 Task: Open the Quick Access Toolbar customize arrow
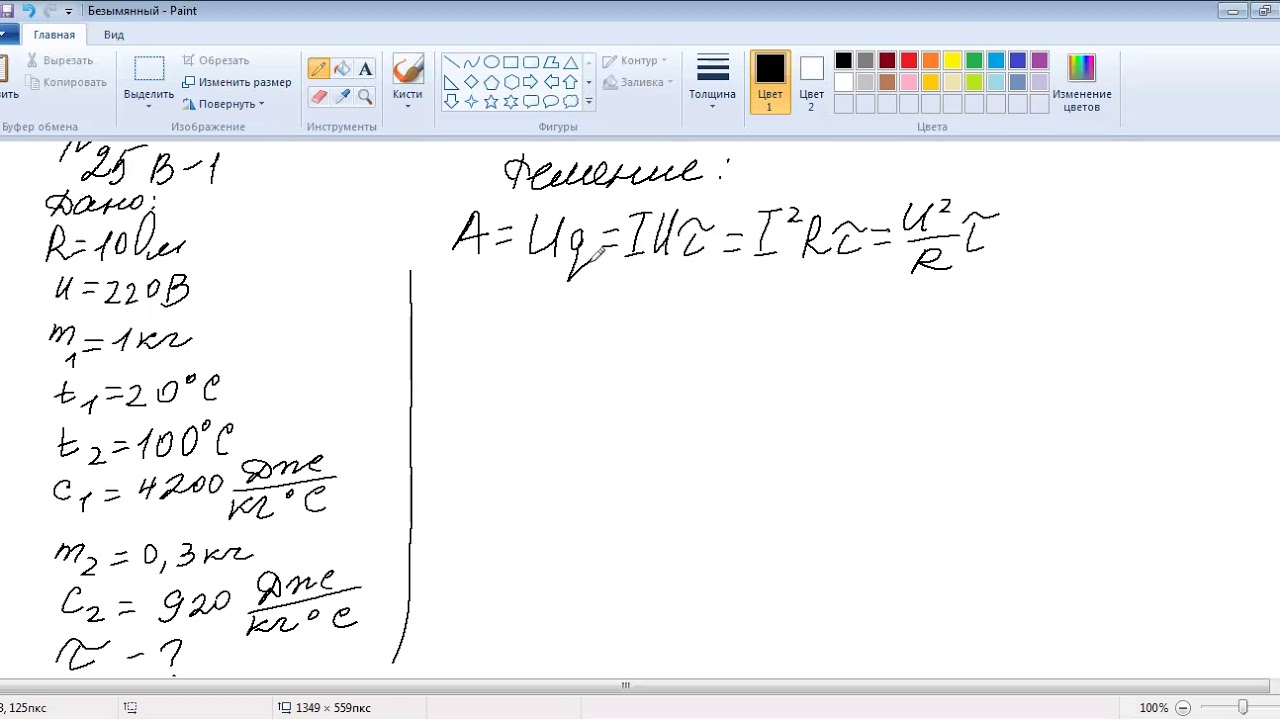68,11
